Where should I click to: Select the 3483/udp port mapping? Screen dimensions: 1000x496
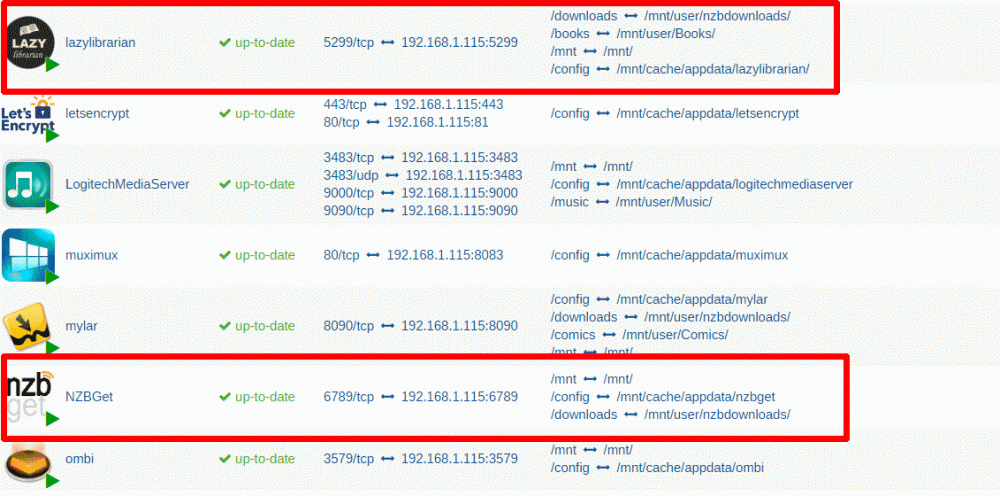point(423,175)
